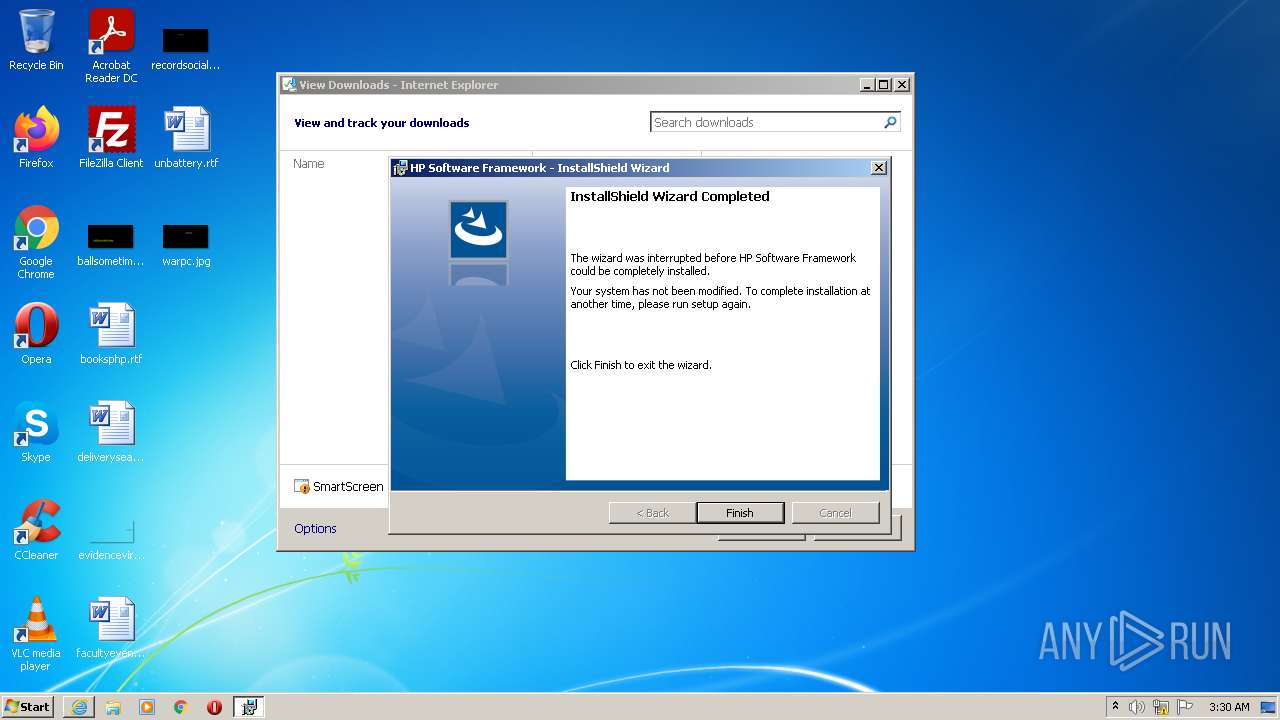
Task: Click the Start button
Action: [x=28, y=707]
